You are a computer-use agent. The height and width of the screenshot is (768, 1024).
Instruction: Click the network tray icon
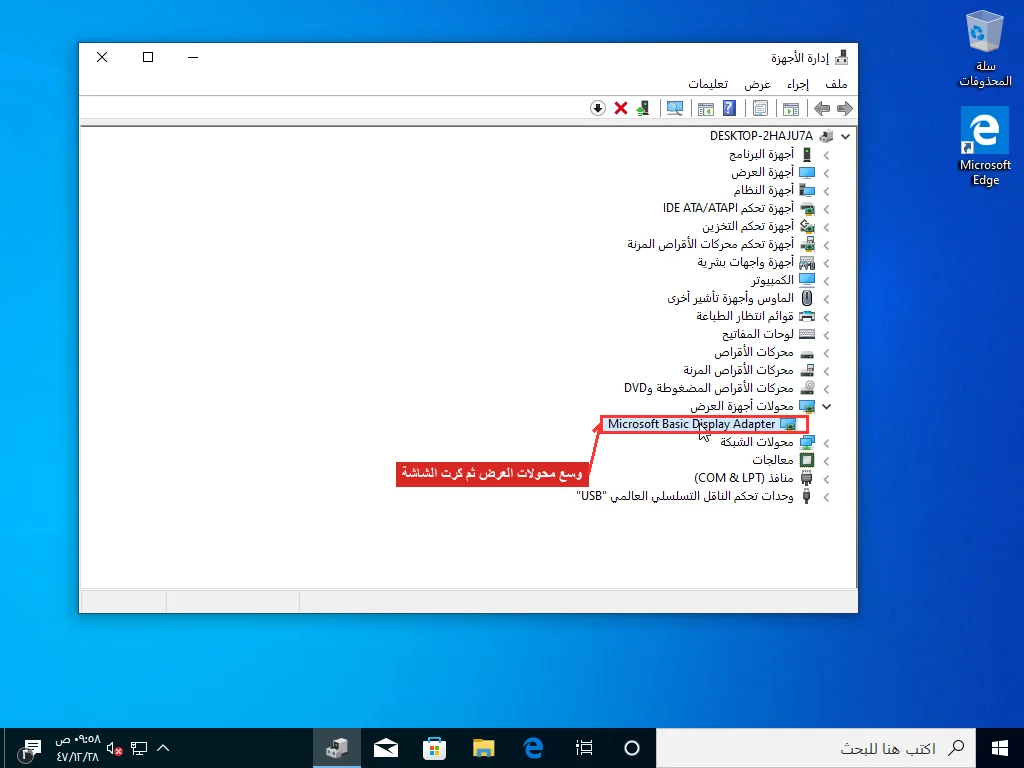pos(138,748)
